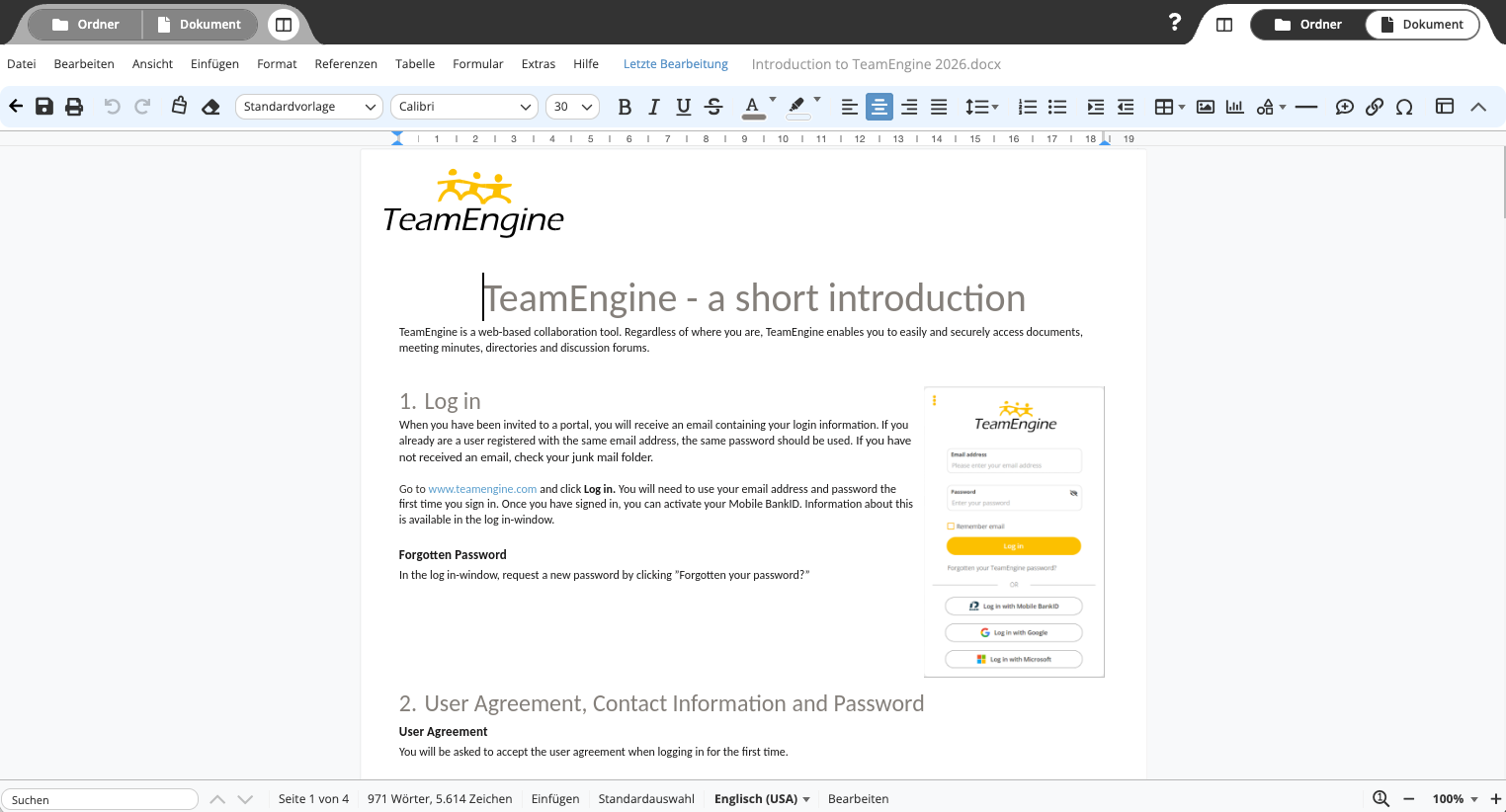The width and height of the screenshot is (1506, 812).
Task: Insert a table with the grid icon
Action: click(1164, 107)
